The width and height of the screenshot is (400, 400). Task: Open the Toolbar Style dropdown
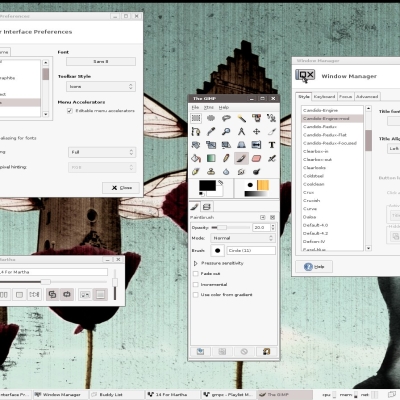pos(101,87)
